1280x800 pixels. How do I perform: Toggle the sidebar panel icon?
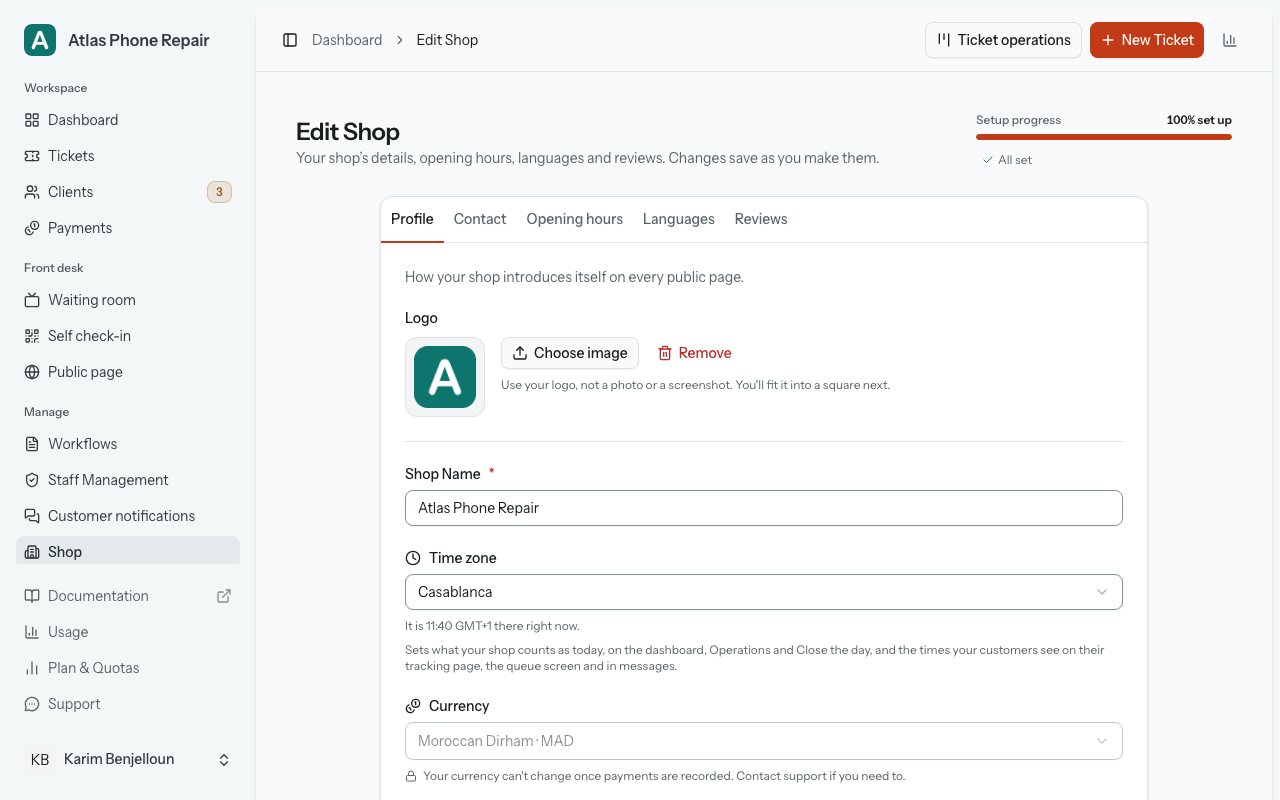[290, 40]
